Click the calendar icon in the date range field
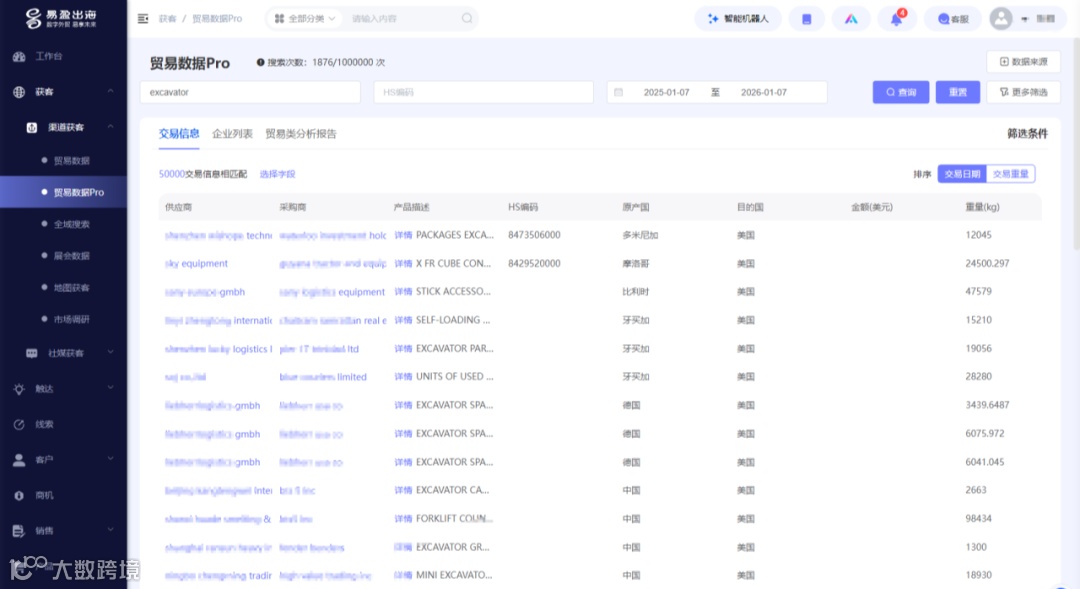This screenshot has height=589, width=1080. [619, 92]
